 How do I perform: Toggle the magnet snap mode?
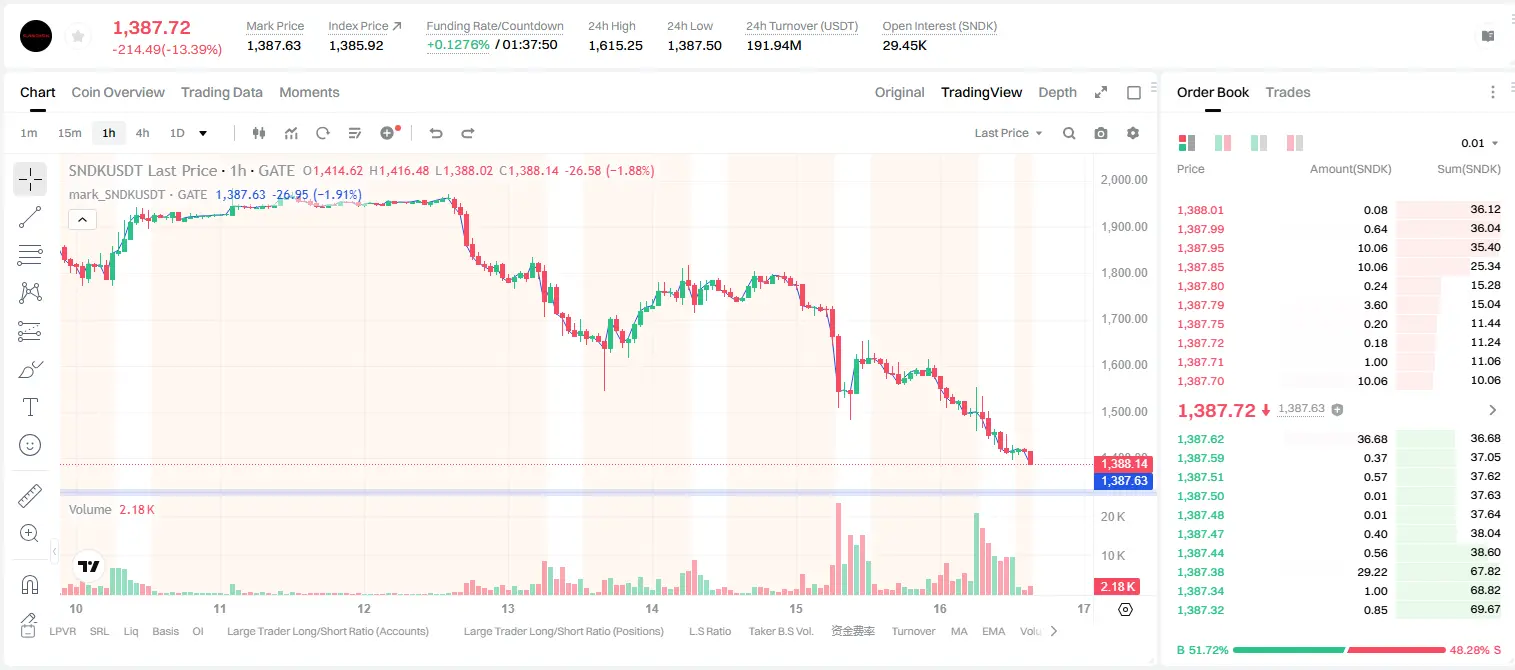pos(30,584)
